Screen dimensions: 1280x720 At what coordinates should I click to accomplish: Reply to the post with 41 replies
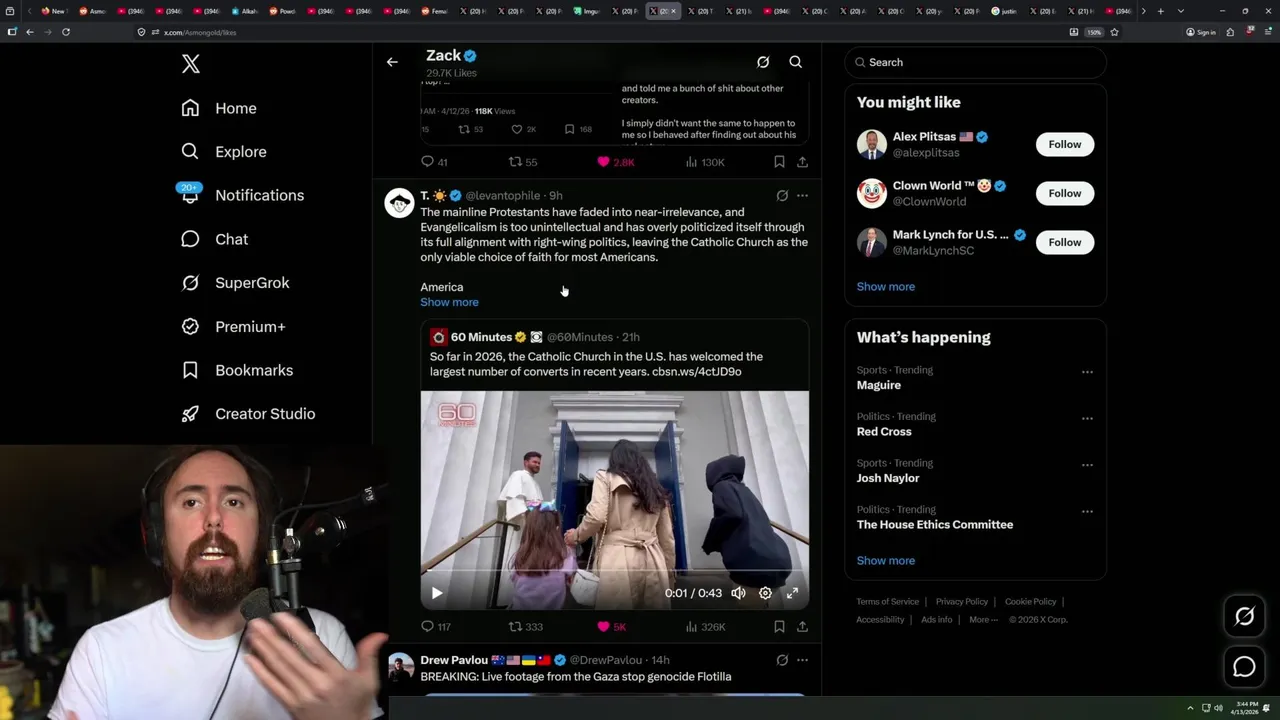coord(434,162)
